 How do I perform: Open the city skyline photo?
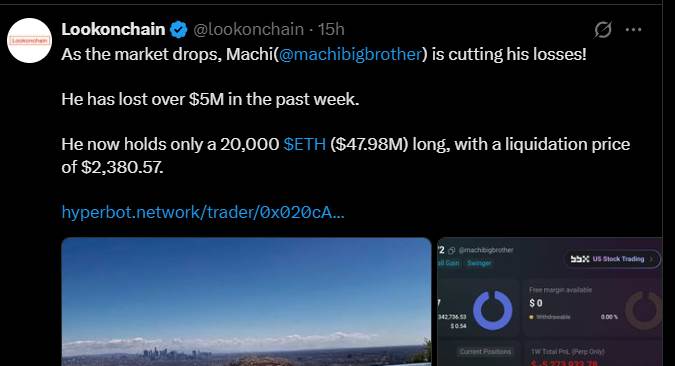click(246, 301)
